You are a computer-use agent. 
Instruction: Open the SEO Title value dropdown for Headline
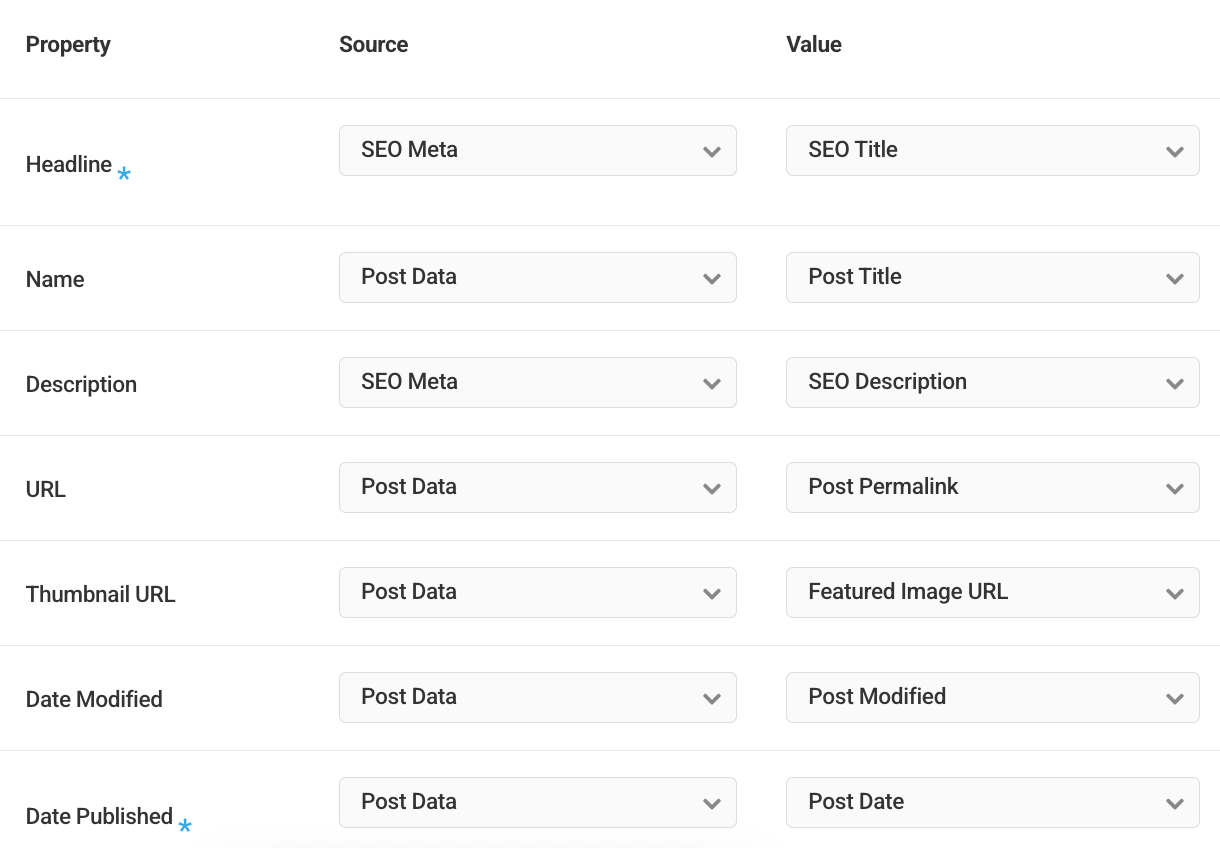click(992, 150)
